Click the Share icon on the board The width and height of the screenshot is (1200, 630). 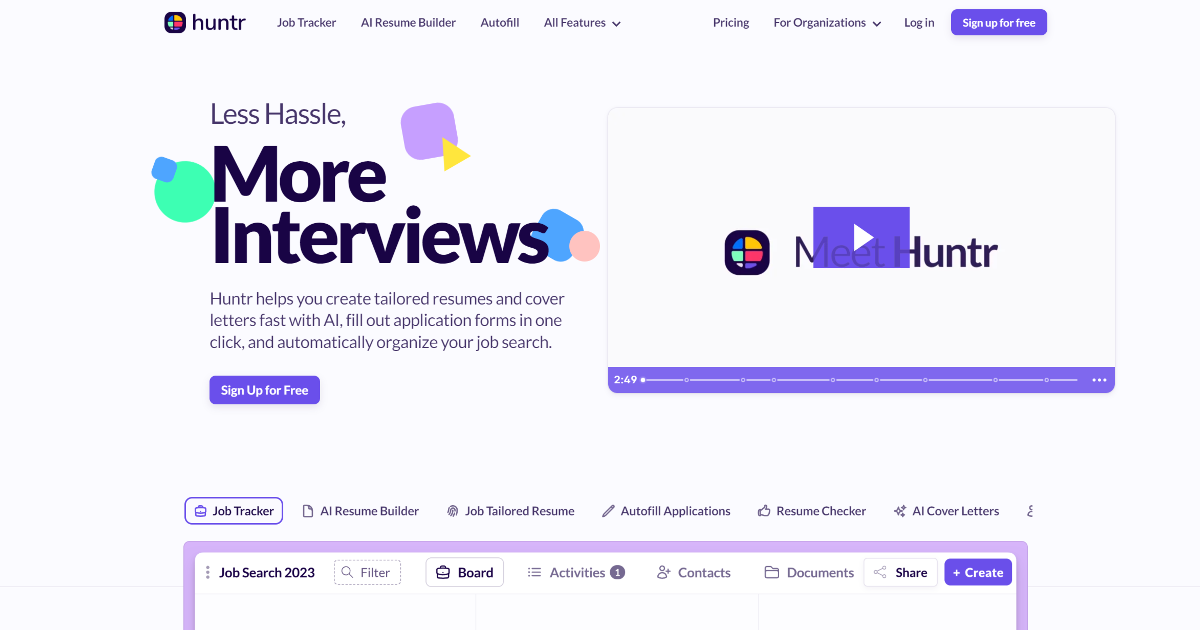pos(879,572)
